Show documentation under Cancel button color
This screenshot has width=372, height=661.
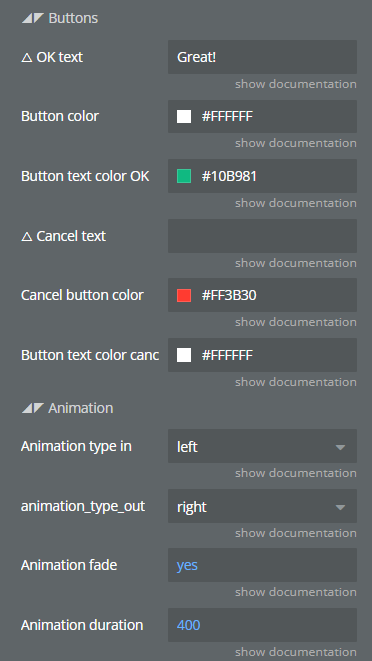[296, 322]
